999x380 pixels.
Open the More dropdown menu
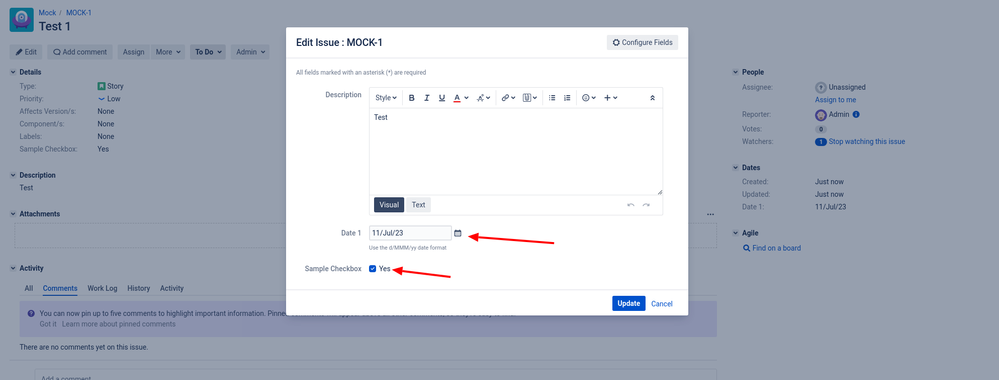click(x=168, y=52)
